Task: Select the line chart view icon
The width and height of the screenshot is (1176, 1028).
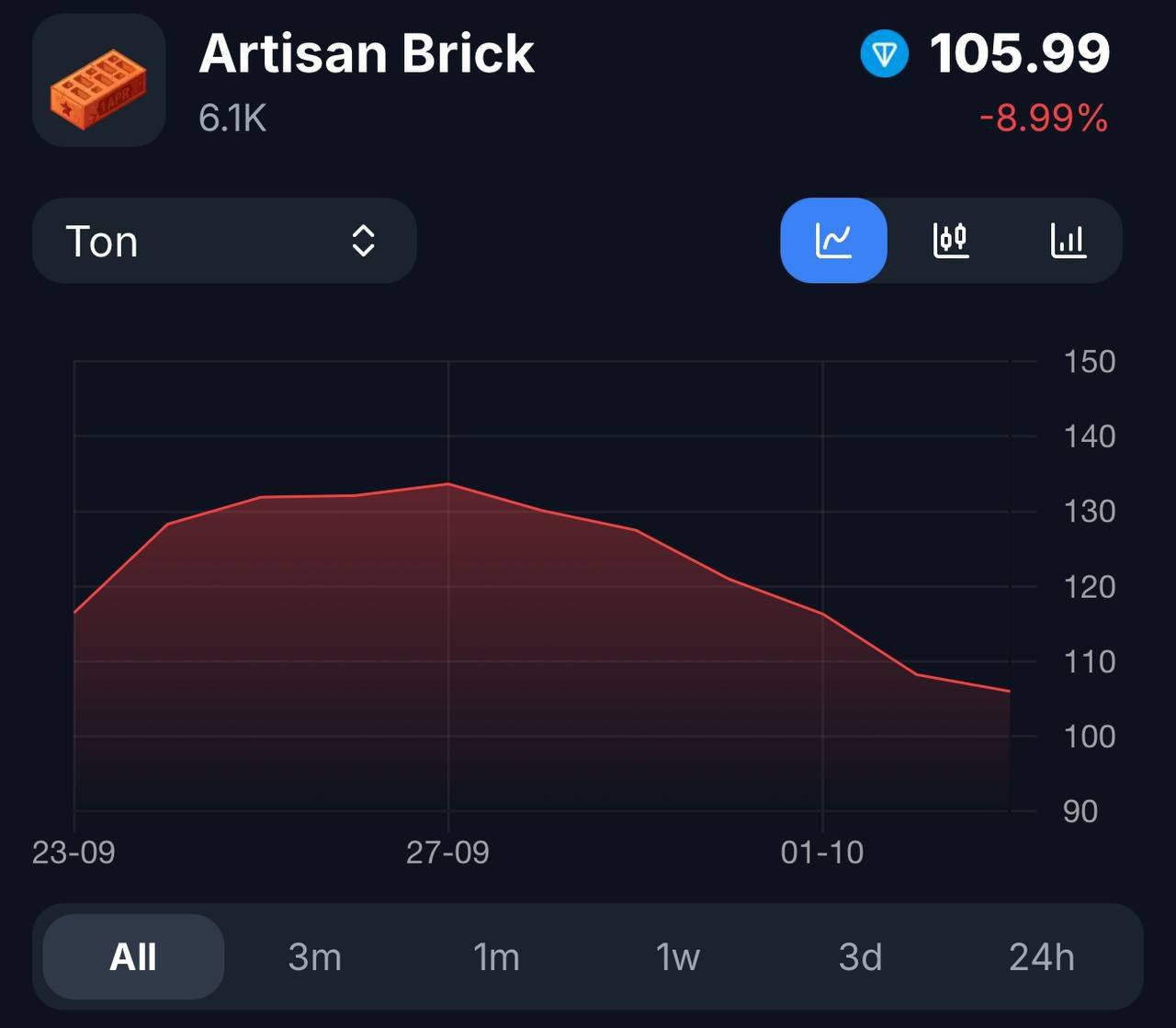Action: pyautogui.click(x=833, y=241)
